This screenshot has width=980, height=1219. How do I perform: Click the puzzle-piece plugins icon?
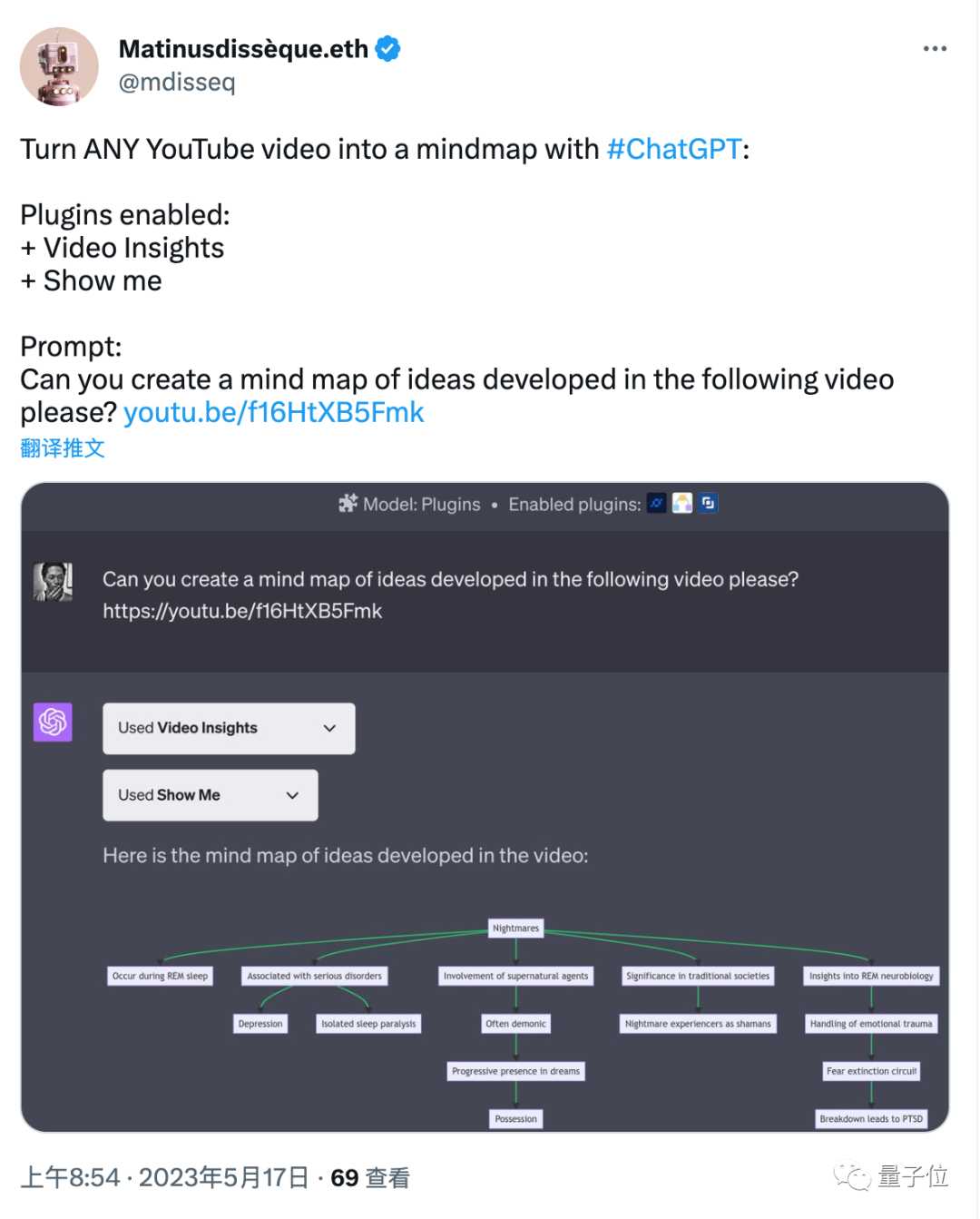(x=348, y=504)
